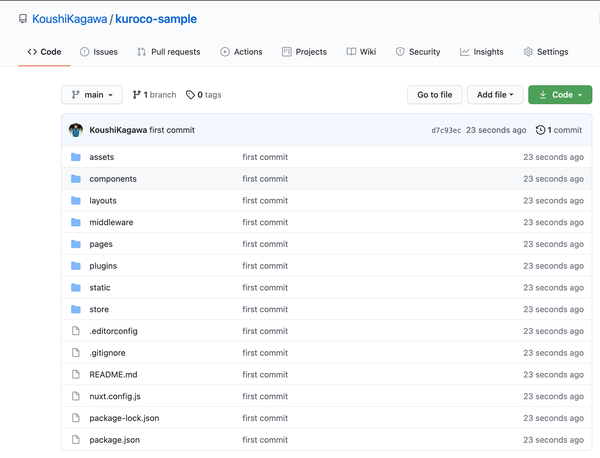
Task: Click 23 seconds ago on package.json row
Action: click(553, 440)
